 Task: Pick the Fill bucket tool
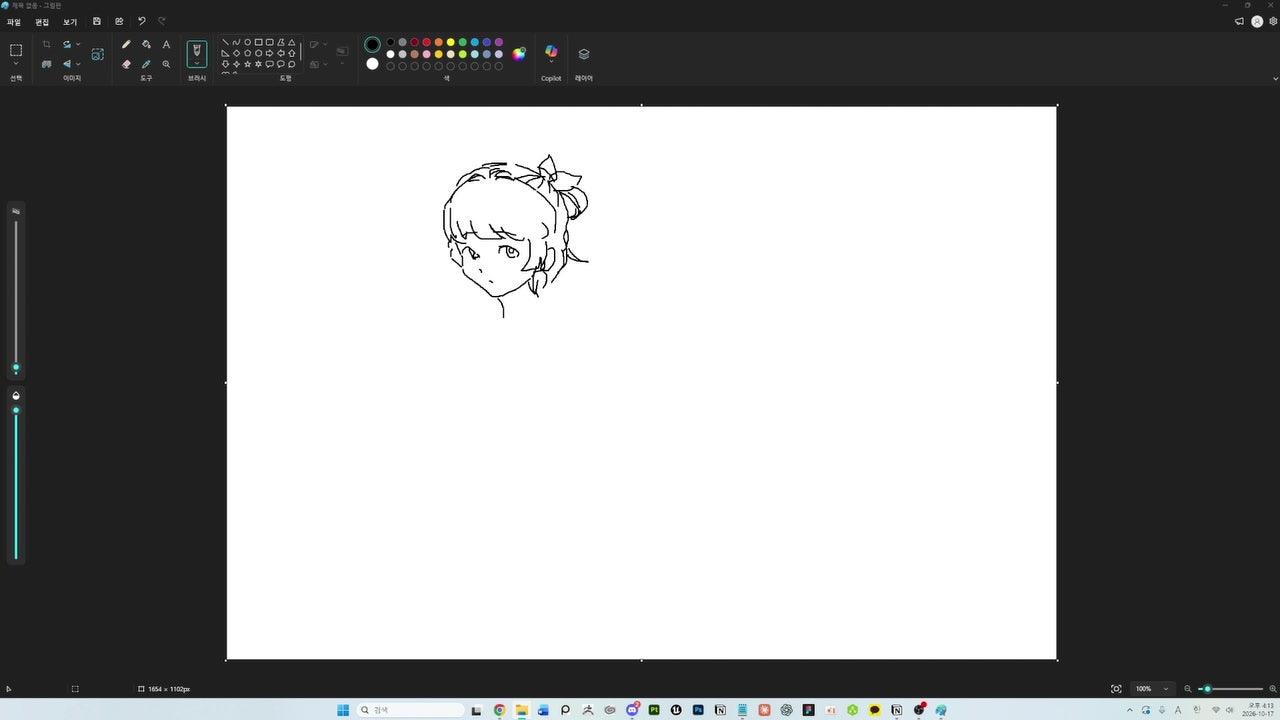coord(146,44)
